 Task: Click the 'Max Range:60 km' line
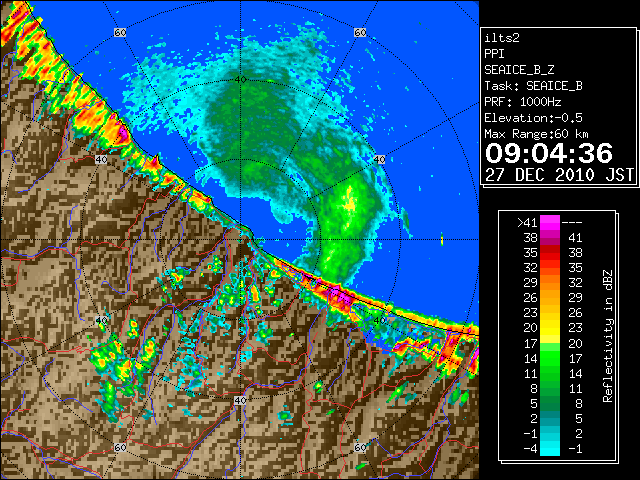pos(536,134)
